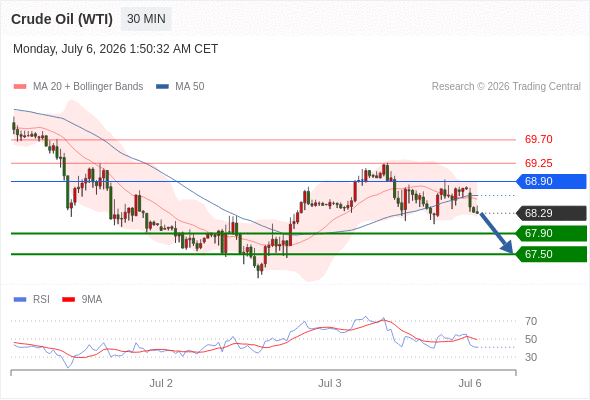Click the Jul 6 date axis label
The height and width of the screenshot is (400, 590).
pos(470,383)
